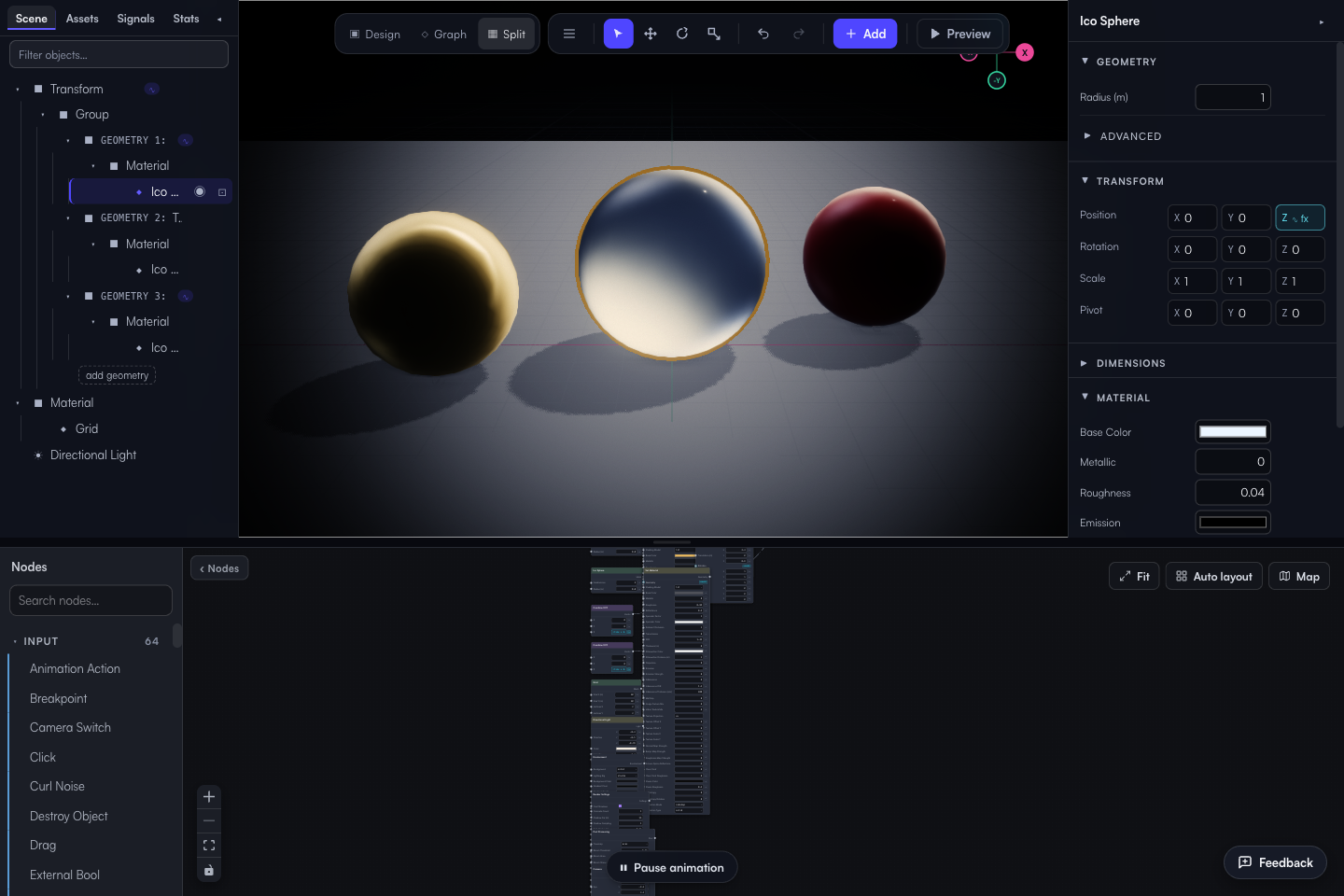Choose the Move tool with four arrows
Image resolution: width=1344 pixels, height=896 pixels.
651,34
